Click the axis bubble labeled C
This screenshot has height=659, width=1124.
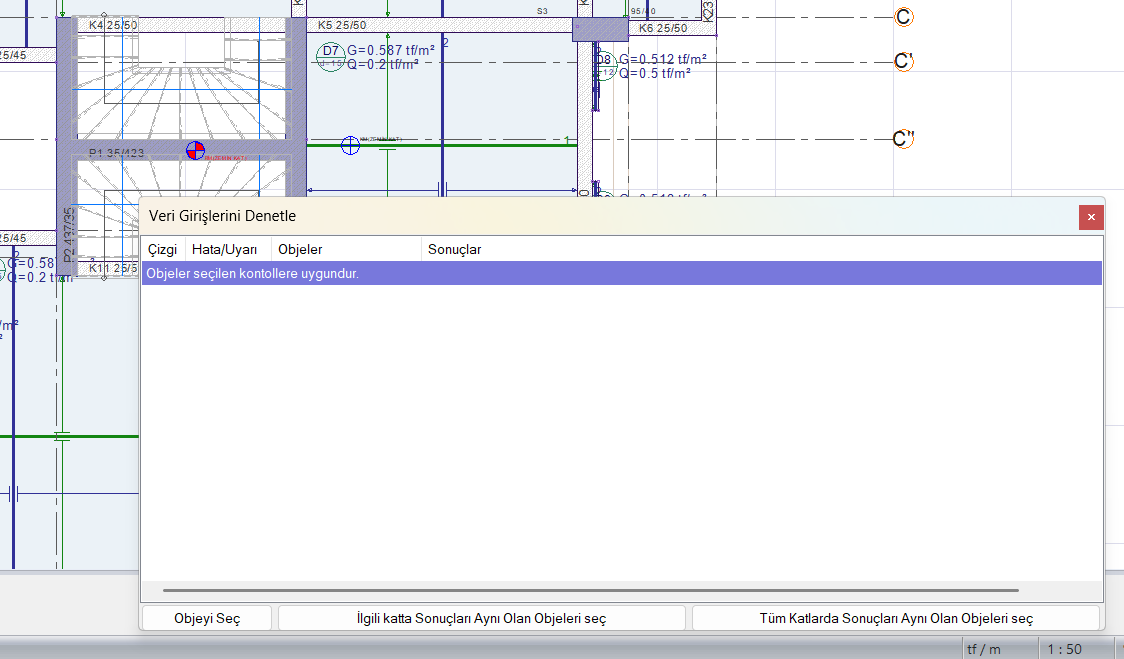[903, 18]
